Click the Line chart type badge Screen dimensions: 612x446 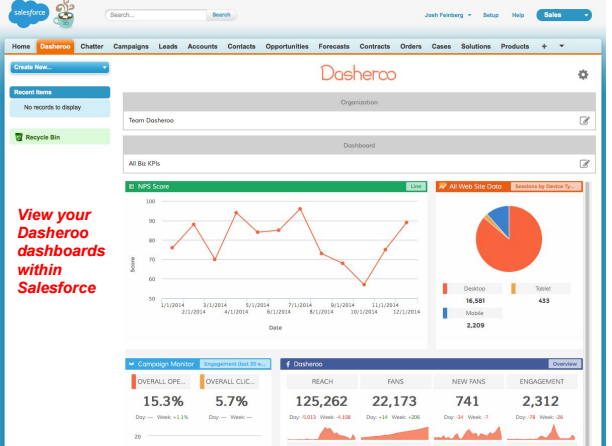pos(416,187)
